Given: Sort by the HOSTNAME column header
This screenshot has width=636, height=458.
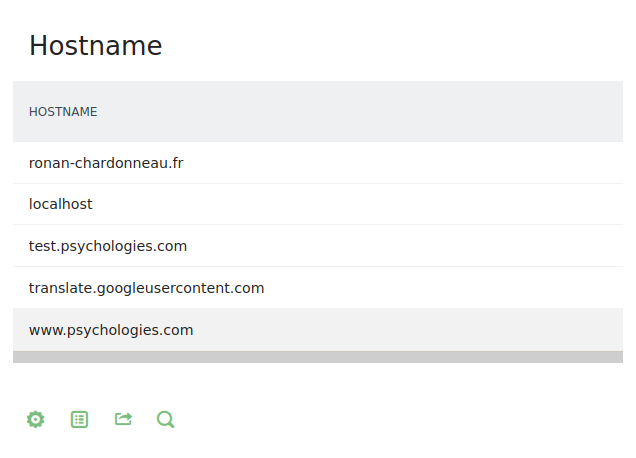Looking at the screenshot, I should click(63, 112).
